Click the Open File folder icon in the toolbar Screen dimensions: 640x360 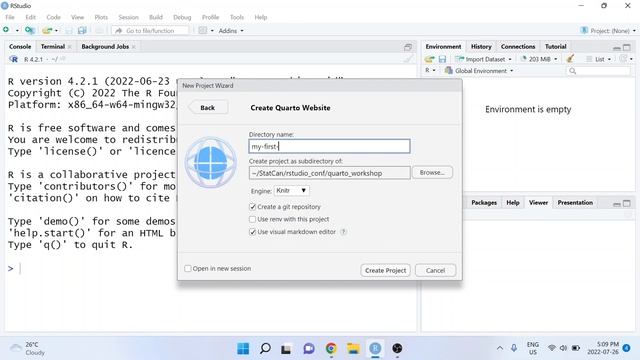tap(47, 30)
